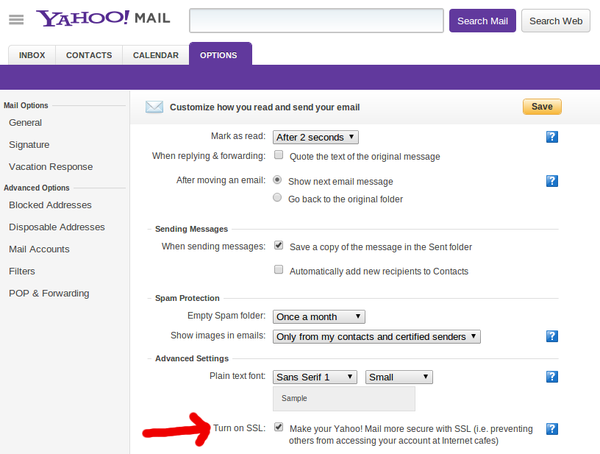
Task: Enable quoting original message text checkbox
Action: pyautogui.click(x=279, y=156)
